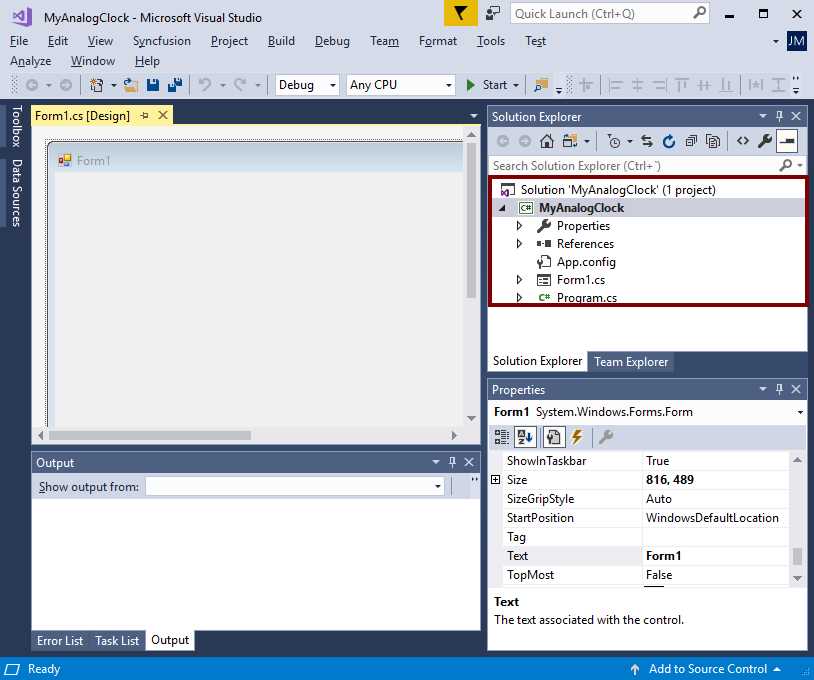
Task: Click the send feedback icon near Quick Launch
Action: click(493, 13)
